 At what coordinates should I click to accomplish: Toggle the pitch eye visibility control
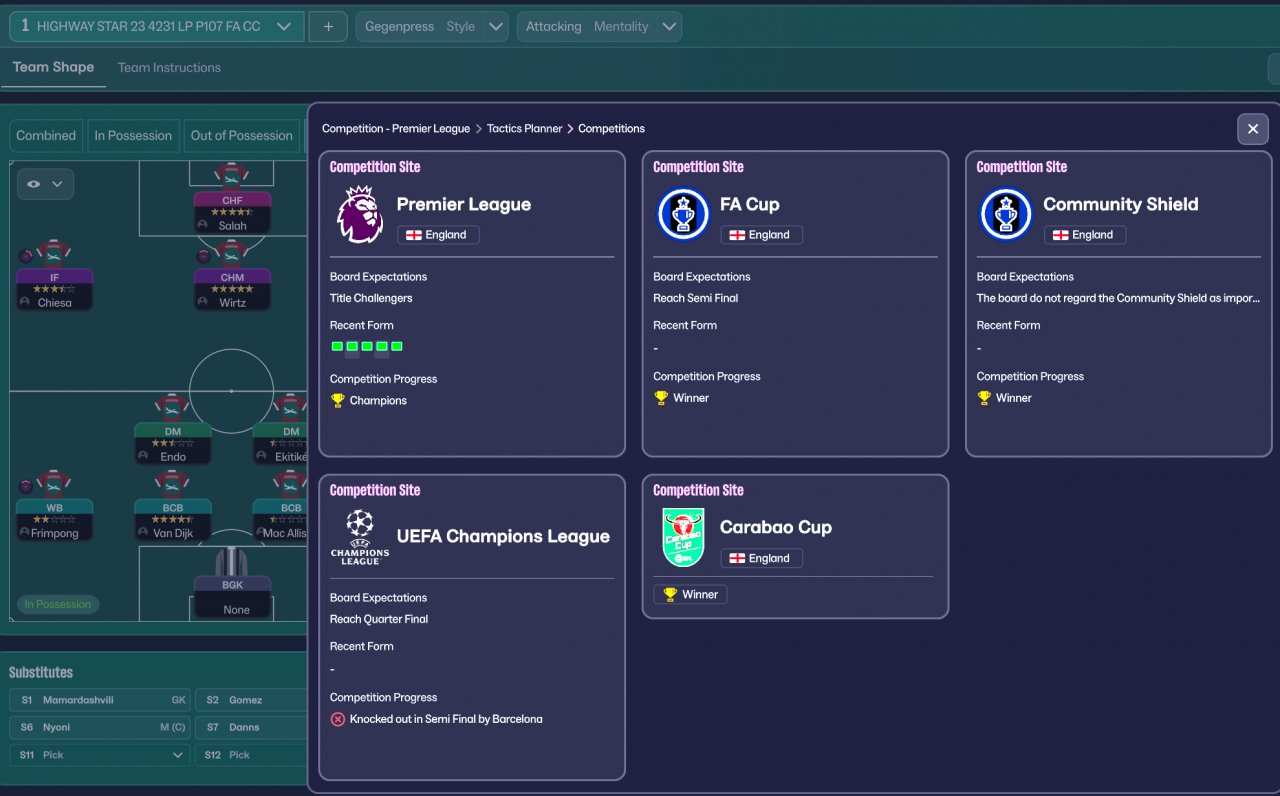(45, 184)
